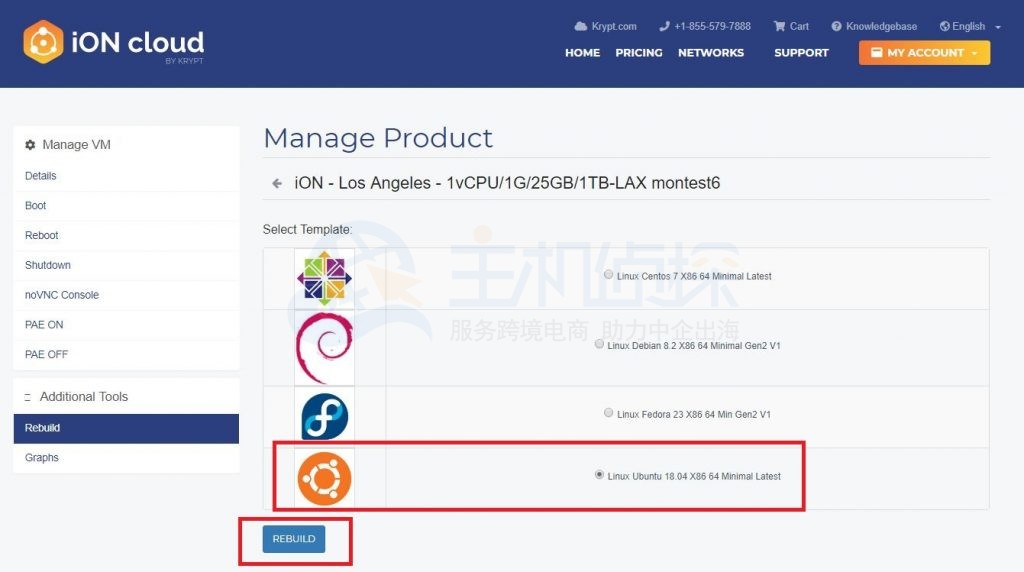Expand the MY ACCOUNT dropdown
1024x572 pixels.
(x=924, y=53)
